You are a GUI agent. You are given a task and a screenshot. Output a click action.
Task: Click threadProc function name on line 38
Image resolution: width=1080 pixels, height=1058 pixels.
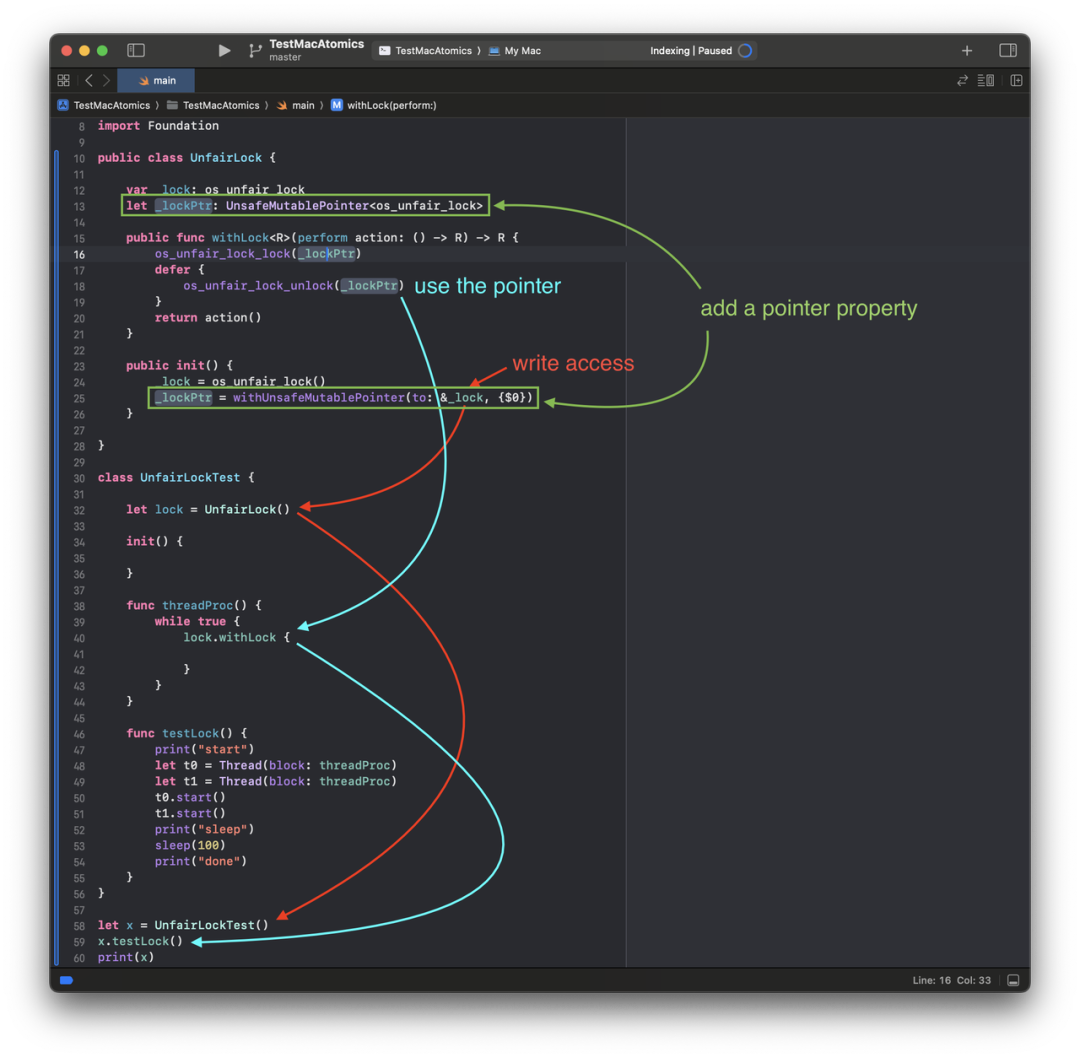point(198,605)
